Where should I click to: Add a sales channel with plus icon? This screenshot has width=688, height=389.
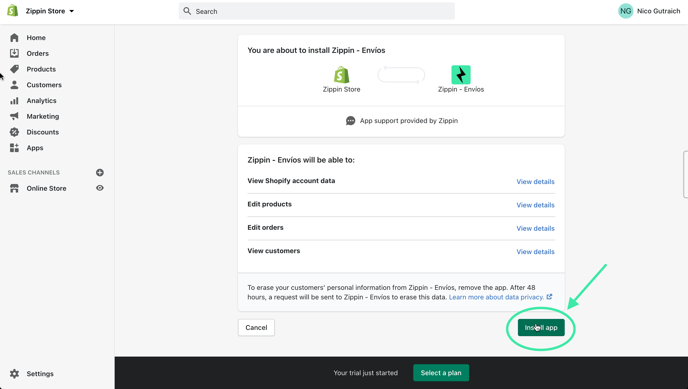(x=100, y=172)
